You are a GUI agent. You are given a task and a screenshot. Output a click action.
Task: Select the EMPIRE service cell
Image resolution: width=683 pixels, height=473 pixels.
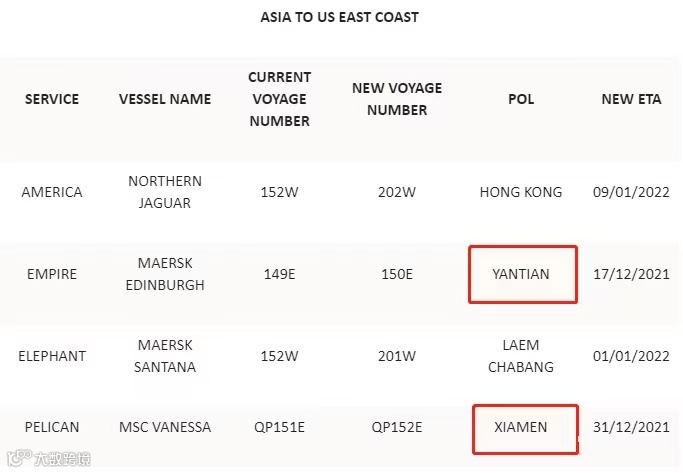(52, 274)
